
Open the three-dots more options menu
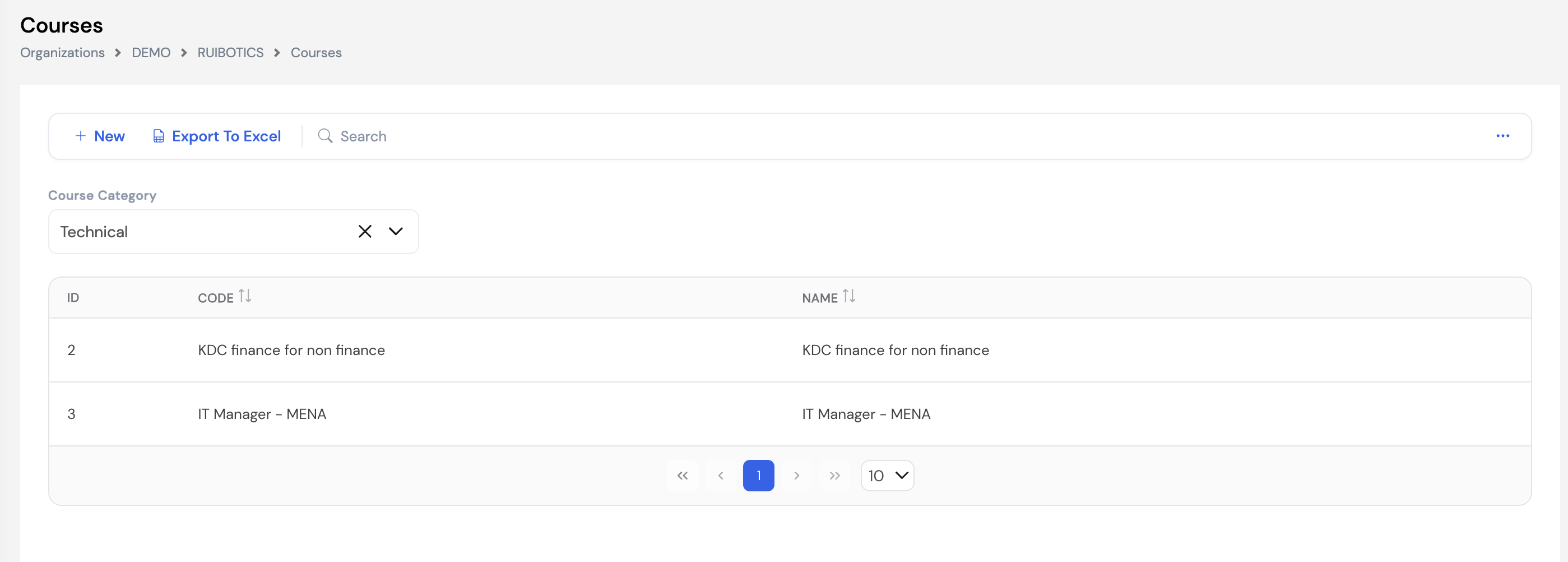click(x=1502, y=136)
